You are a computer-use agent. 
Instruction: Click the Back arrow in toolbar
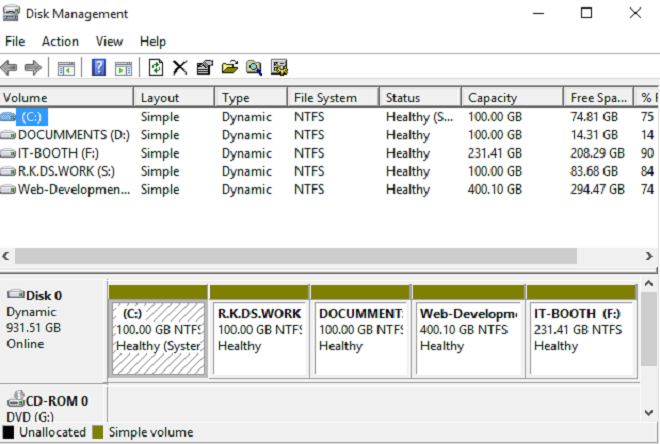pos(10,68)
